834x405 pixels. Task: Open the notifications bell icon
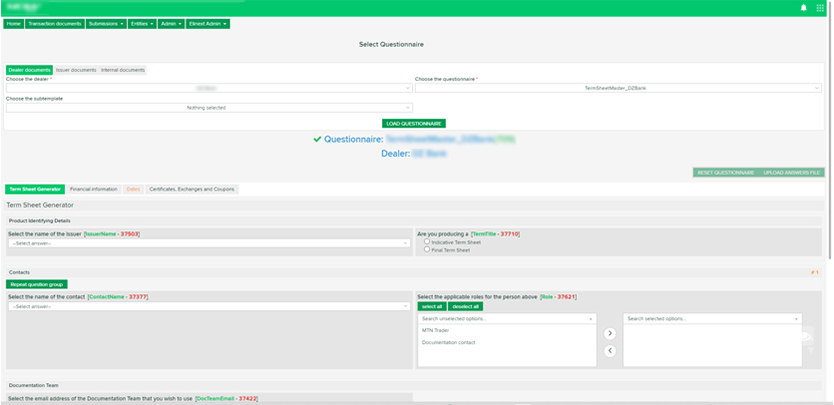point(803,8)
